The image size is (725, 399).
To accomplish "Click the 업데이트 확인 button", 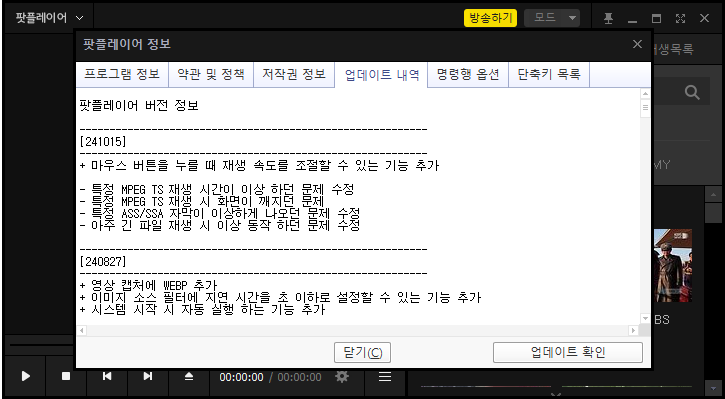I will [x=568, y=352].
